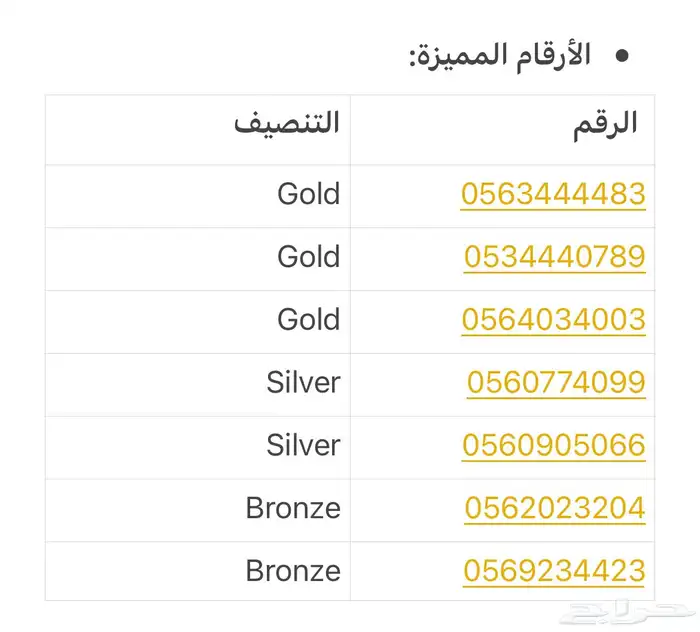Click the Gold classification for 0564034003
The image size is (700, 632).
click(308, 320)
